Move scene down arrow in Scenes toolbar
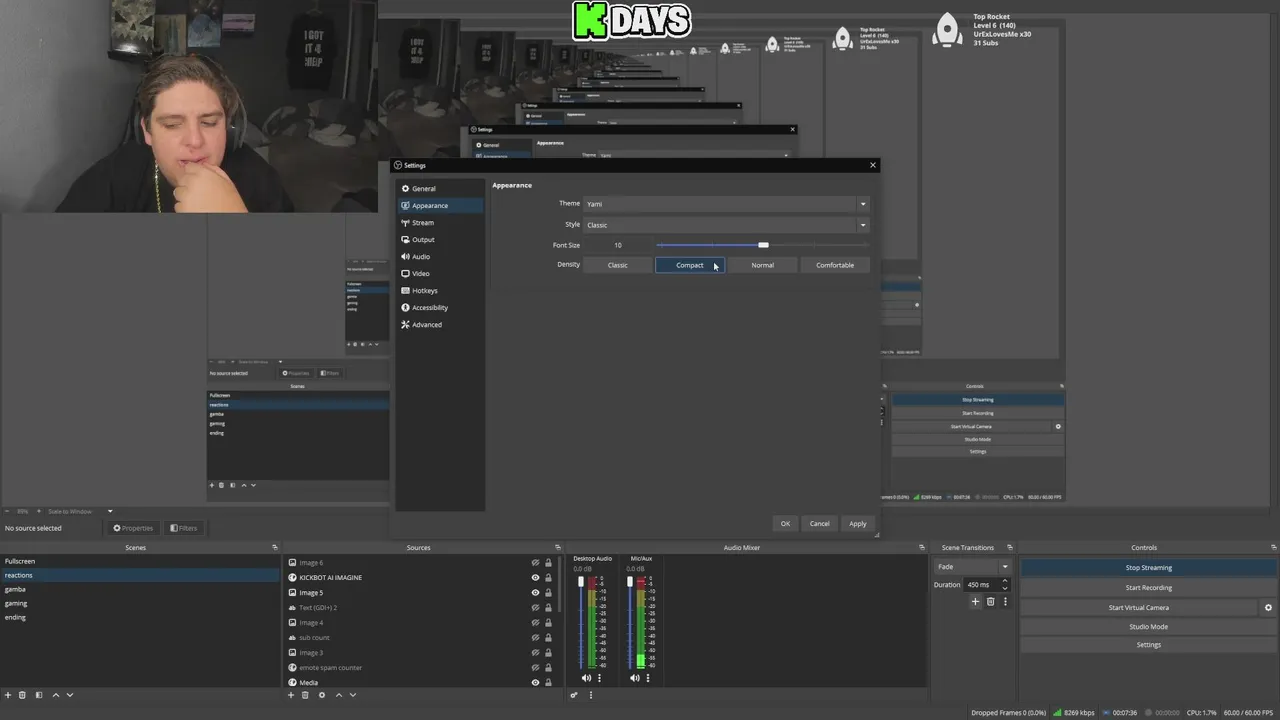Image resolution: width=1280 pixels, height=720 pixels. click(x=69, y=695)
